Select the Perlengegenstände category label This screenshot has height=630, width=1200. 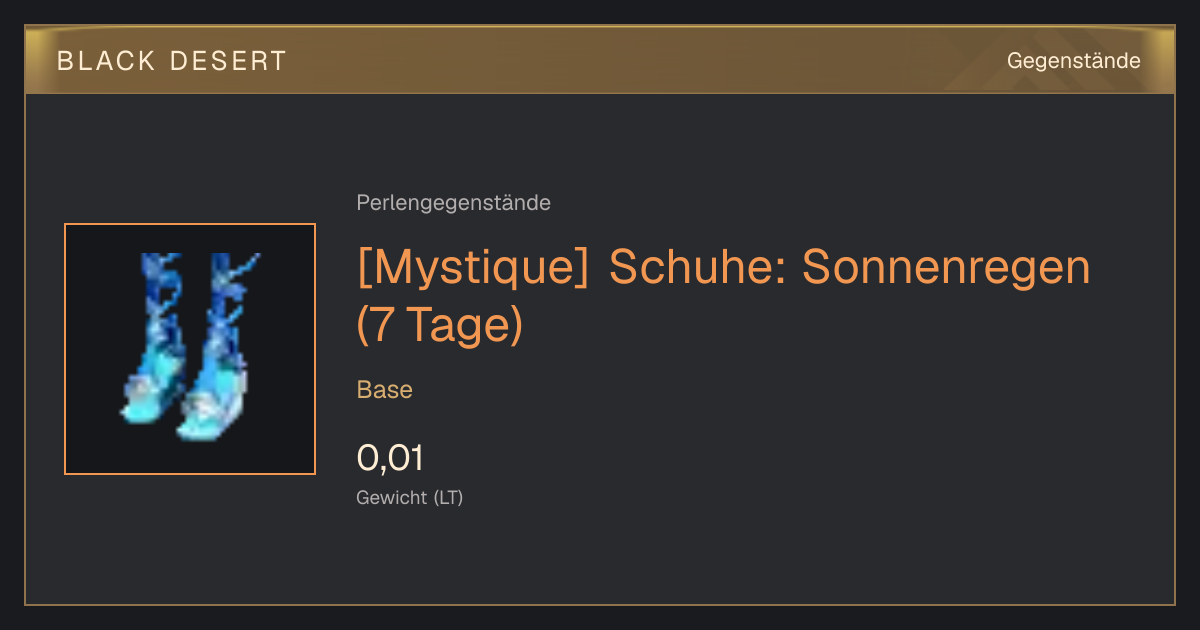[453, 203]
